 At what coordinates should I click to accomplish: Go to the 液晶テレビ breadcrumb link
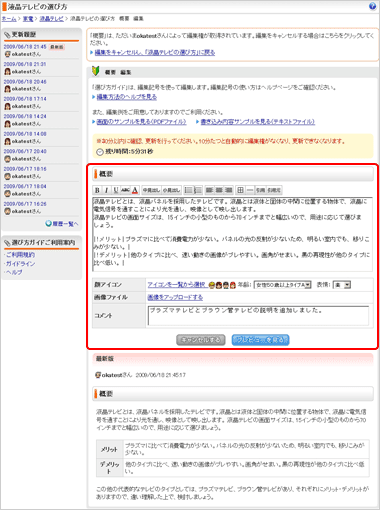(x=51, y=19)
